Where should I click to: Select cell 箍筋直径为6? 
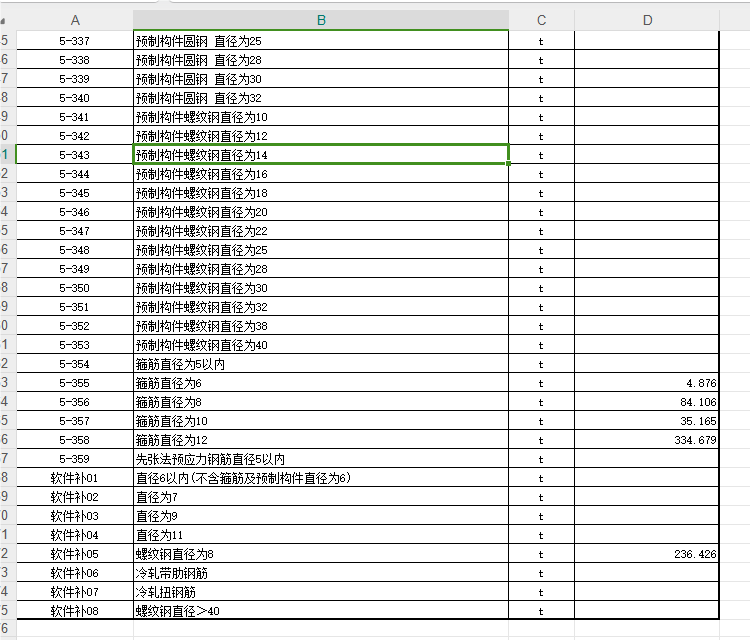(321, 383)
